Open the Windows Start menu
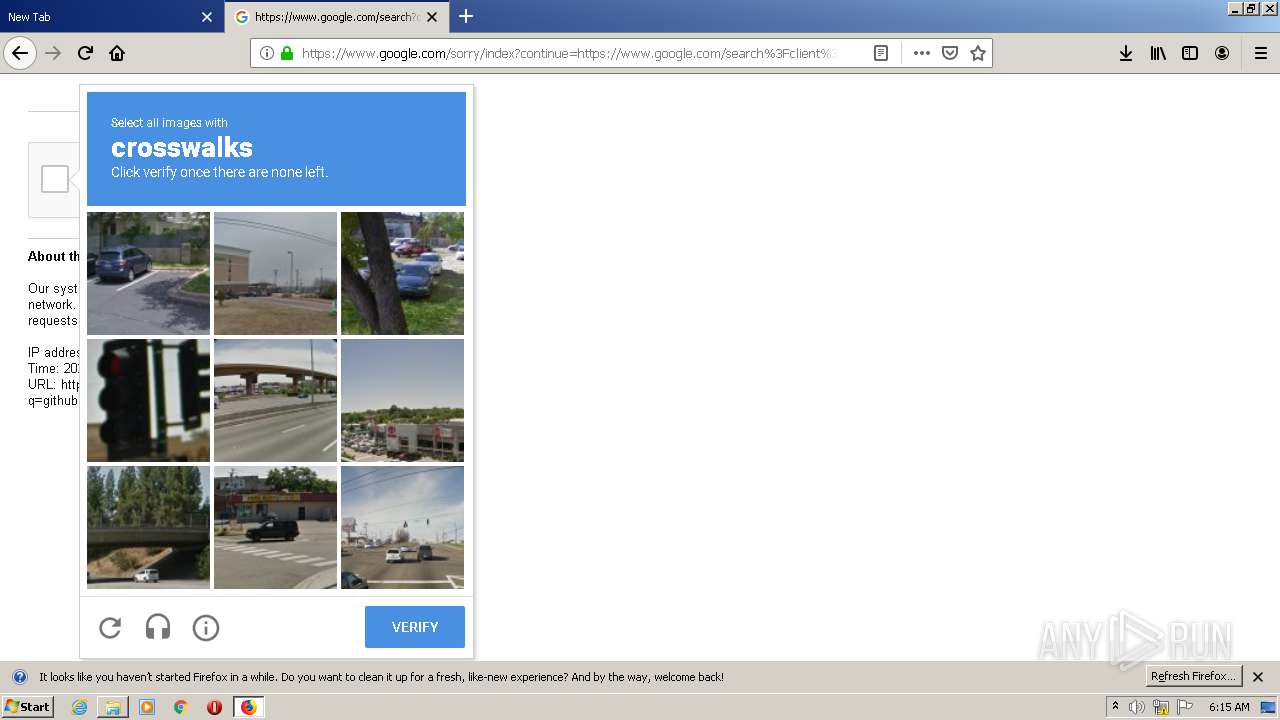The height and width of the screenshot is (720, 1280). click(x=27, y=707)
